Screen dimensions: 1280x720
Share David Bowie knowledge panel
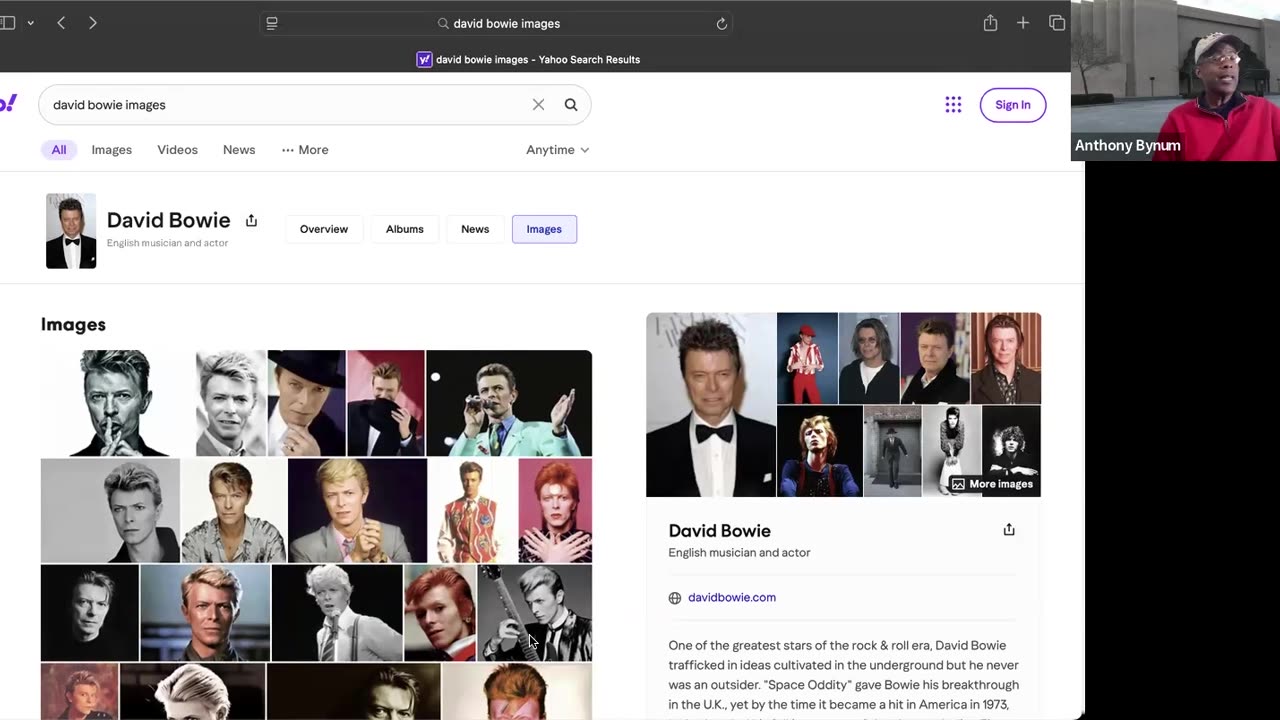click(x=1008, y=530)
